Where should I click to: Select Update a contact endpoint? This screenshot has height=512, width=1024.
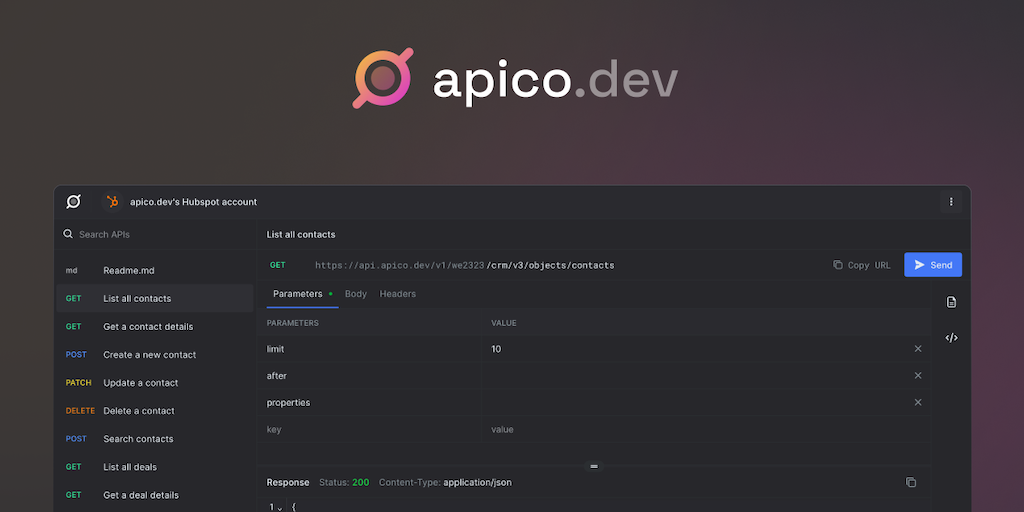tap(155, 383)
